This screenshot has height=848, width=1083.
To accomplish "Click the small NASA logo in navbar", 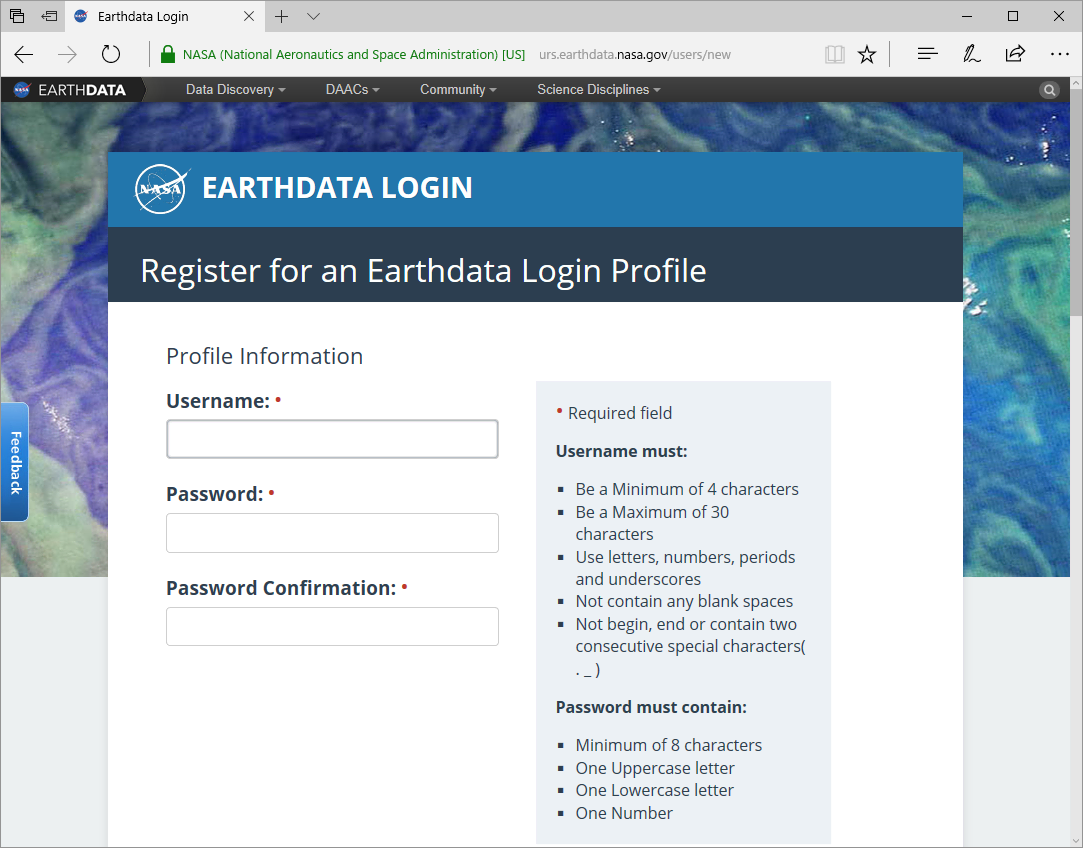I will 22,90.
